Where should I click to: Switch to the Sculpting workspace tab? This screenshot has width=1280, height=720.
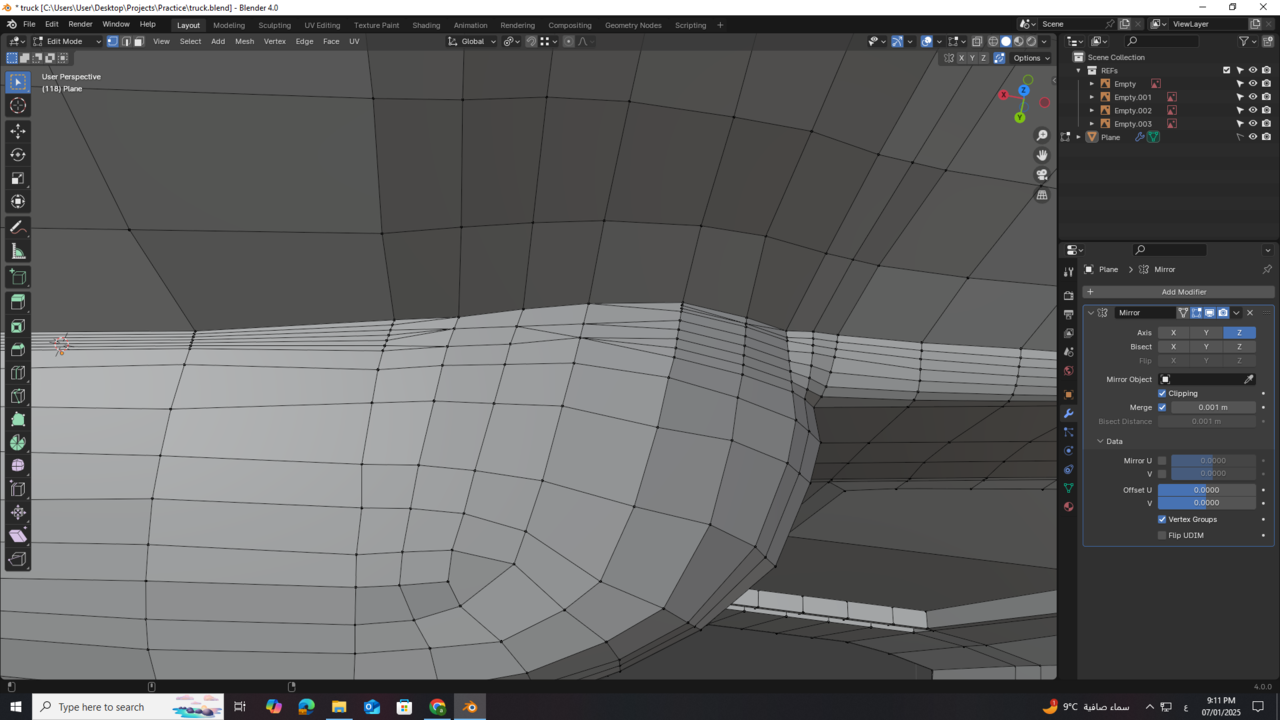click(274, 25)
